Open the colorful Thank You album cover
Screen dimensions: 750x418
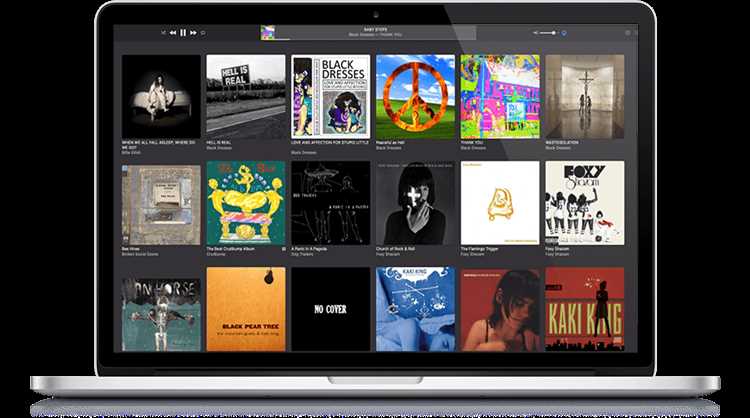point(500,97)
